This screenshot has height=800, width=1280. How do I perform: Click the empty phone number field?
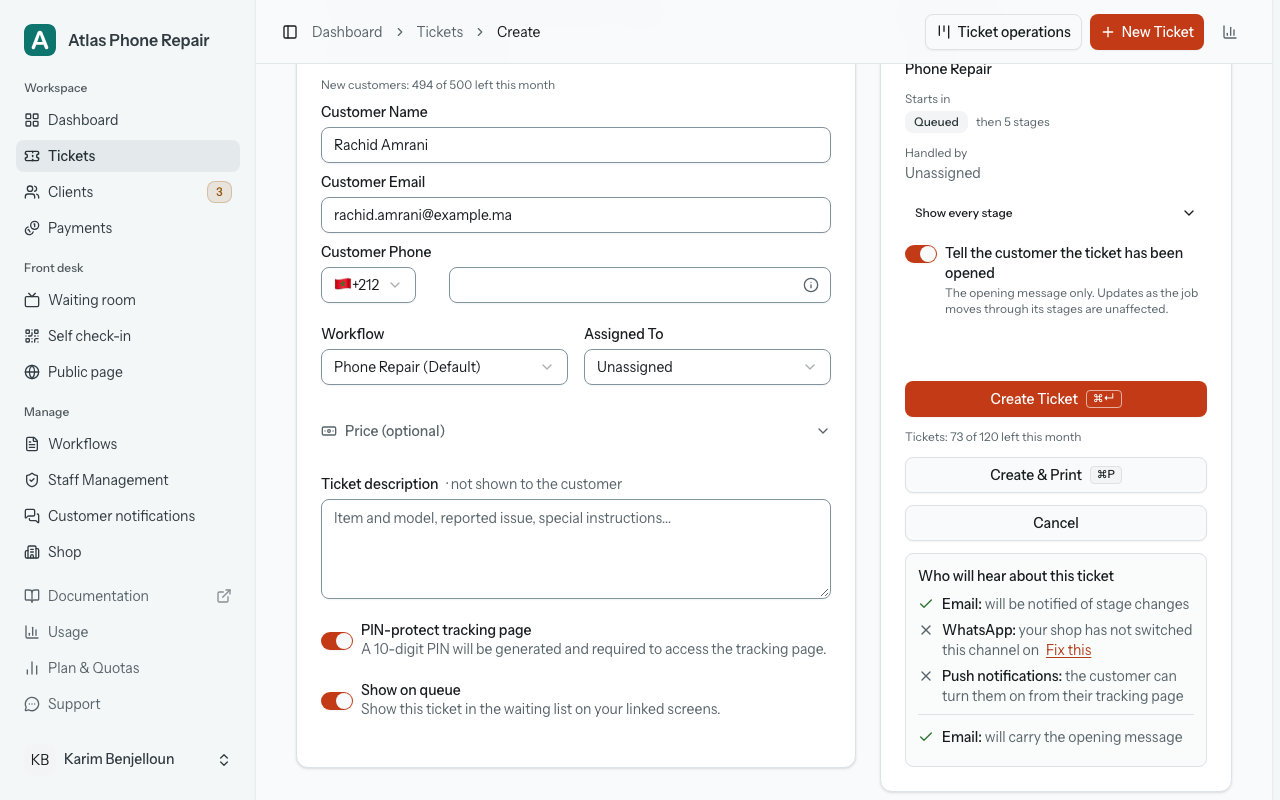(x=640, y=285)
